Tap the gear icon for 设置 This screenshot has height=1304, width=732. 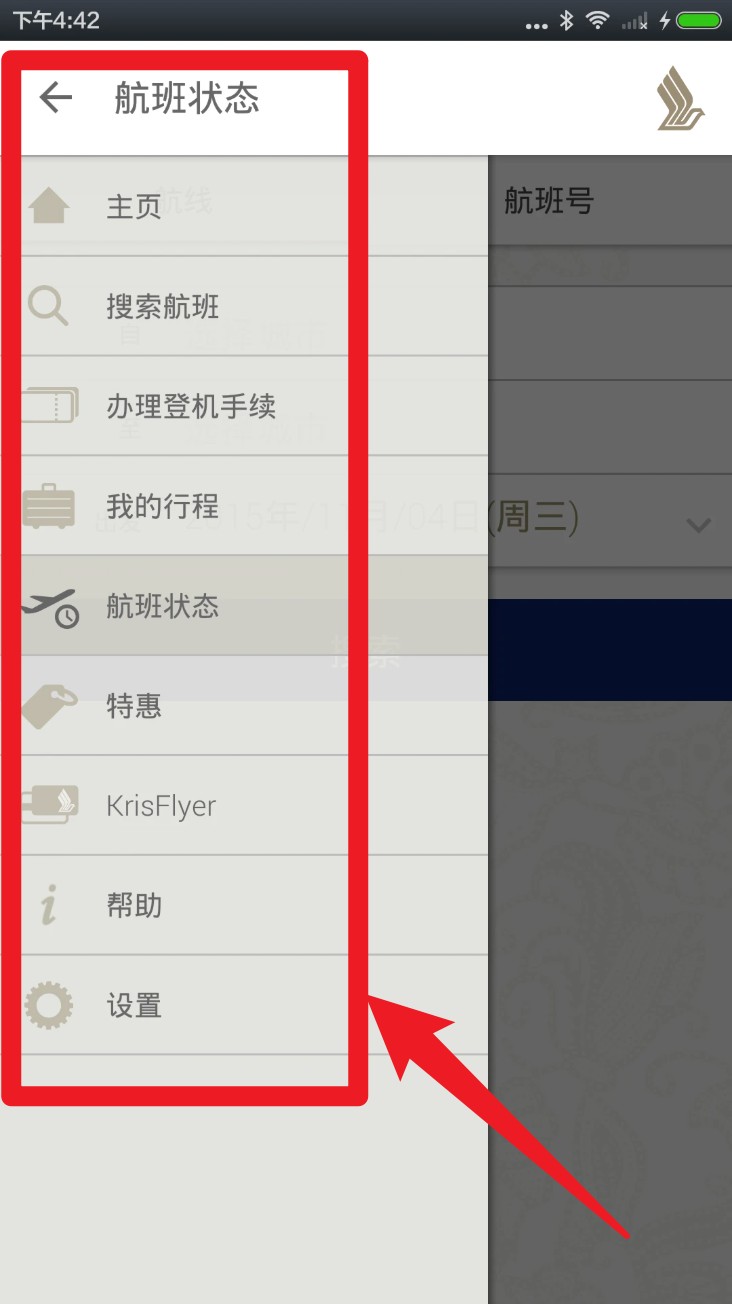(x=48, y=1005)
